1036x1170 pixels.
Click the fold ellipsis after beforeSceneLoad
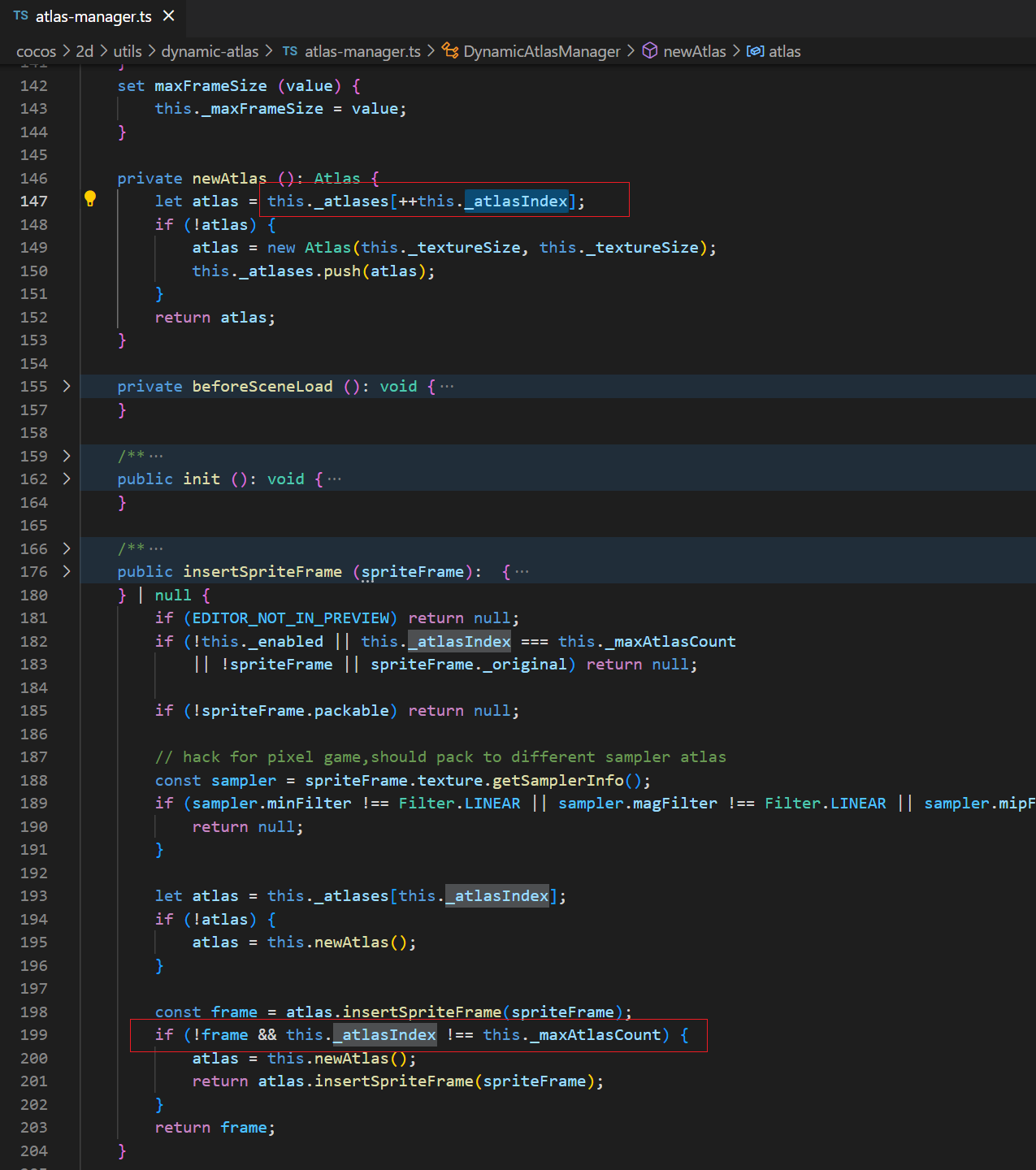tap(447, 386)
